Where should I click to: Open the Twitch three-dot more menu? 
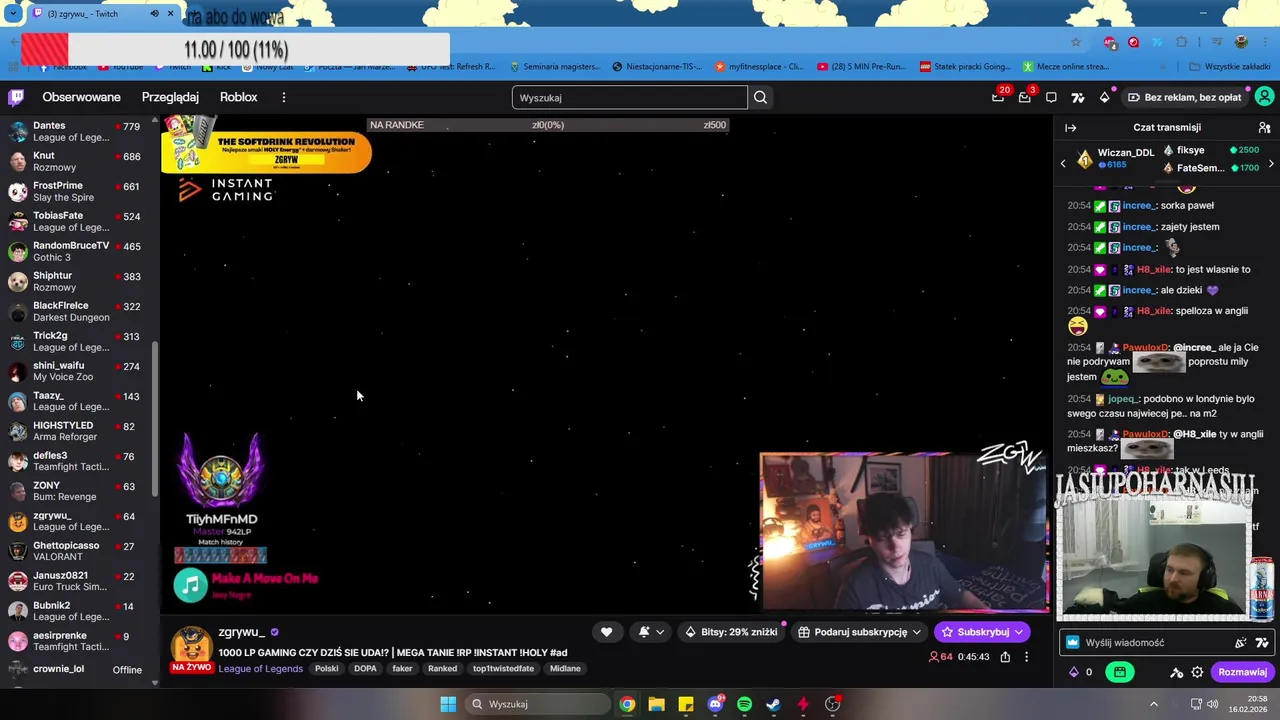tap(284, 97)
